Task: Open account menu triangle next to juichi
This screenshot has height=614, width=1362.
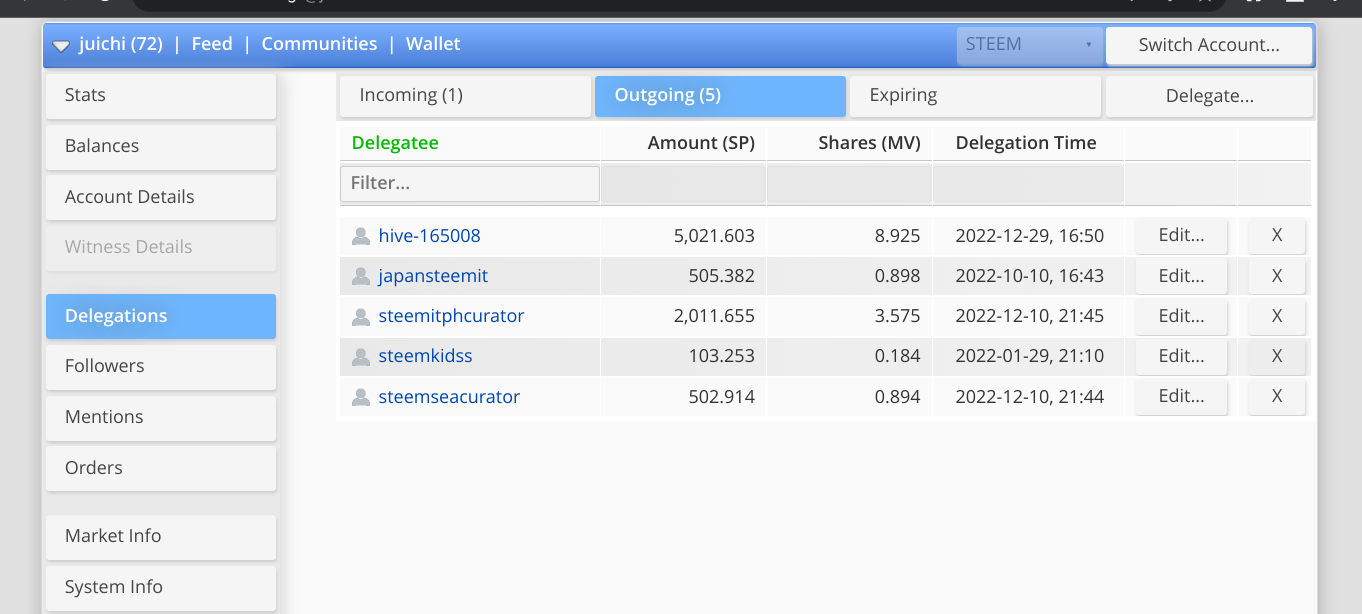Action: 61,45
